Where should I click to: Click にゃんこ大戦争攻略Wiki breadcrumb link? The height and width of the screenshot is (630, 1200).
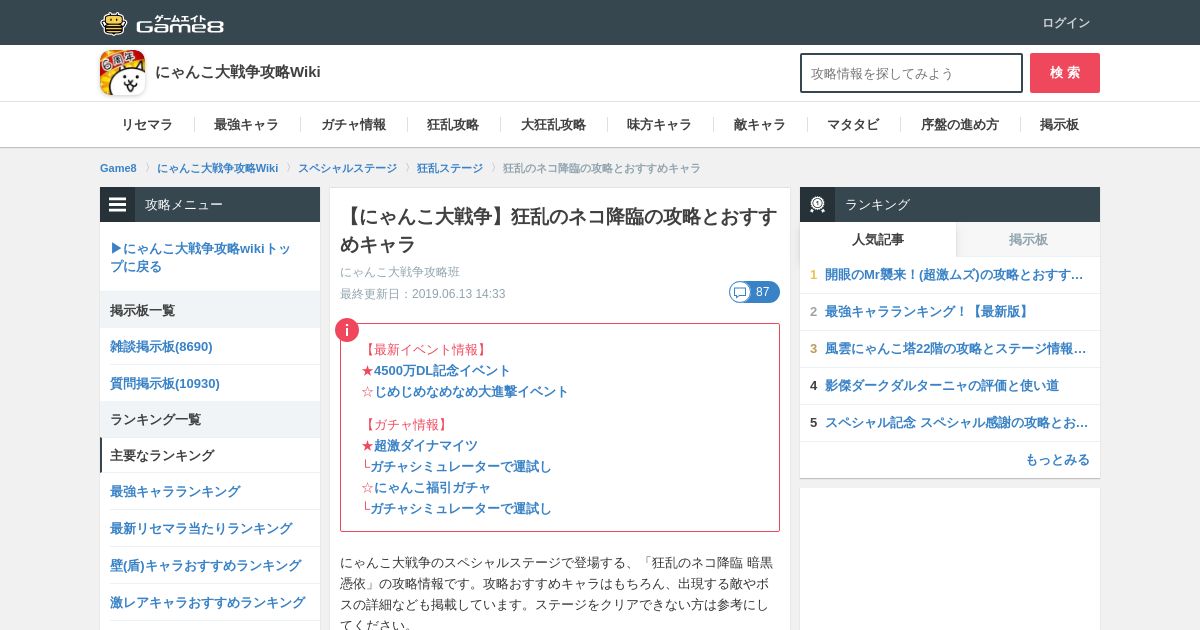pyautogui.click(x=217, y=168)
